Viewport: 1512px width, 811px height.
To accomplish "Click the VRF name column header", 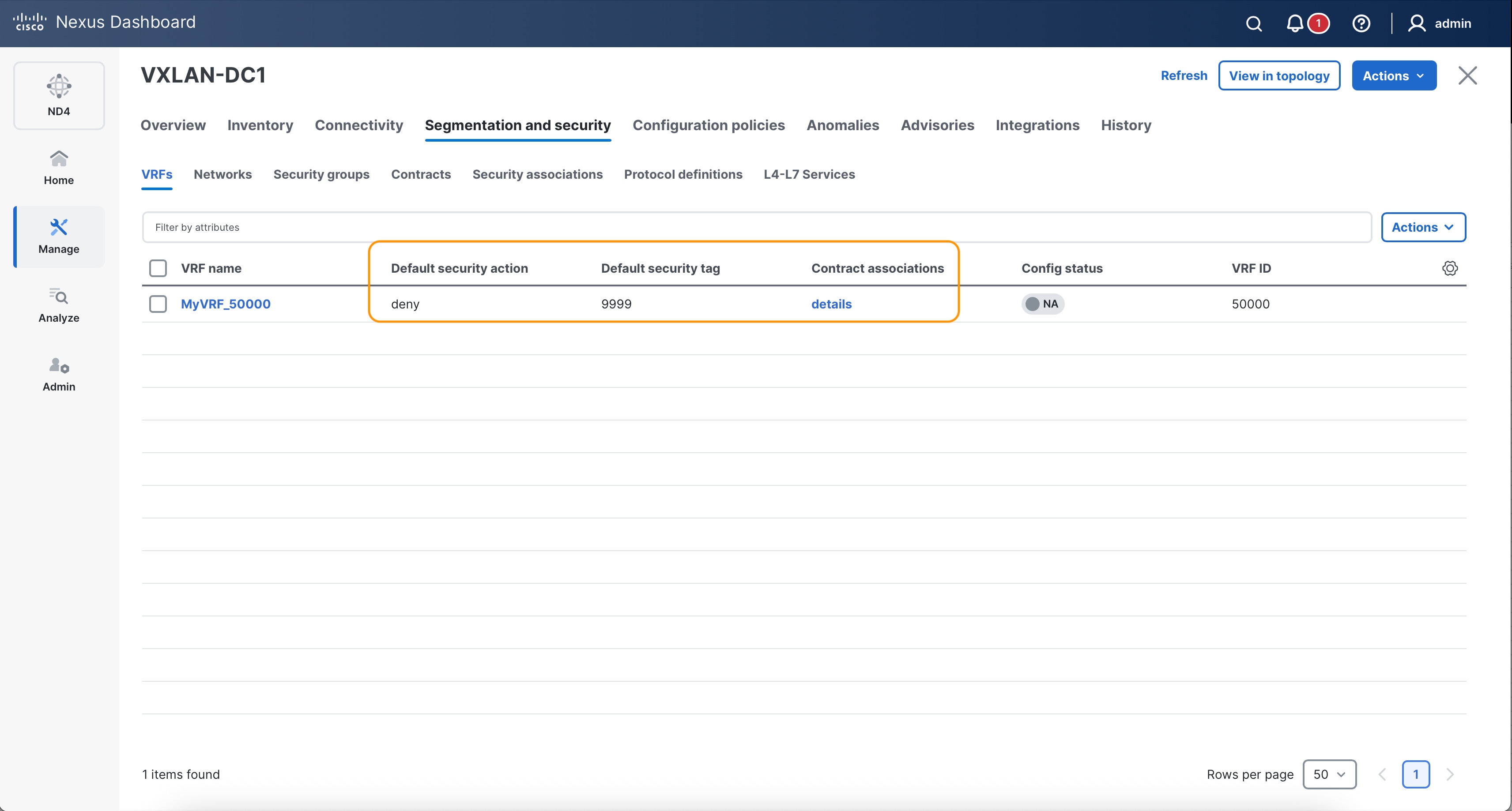I will pyautogui.click(x=211, y=268).
